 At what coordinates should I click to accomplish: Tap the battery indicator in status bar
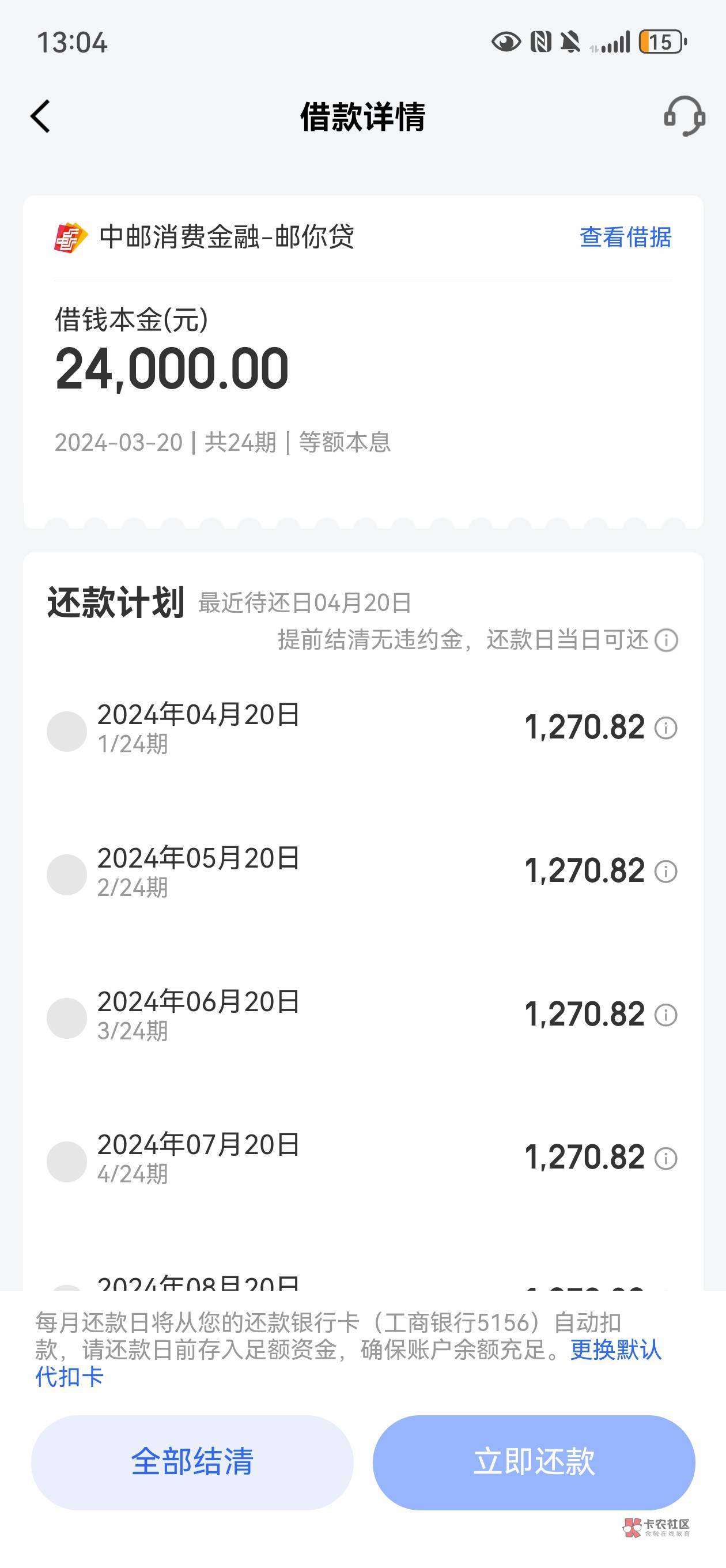click(662, 42)
